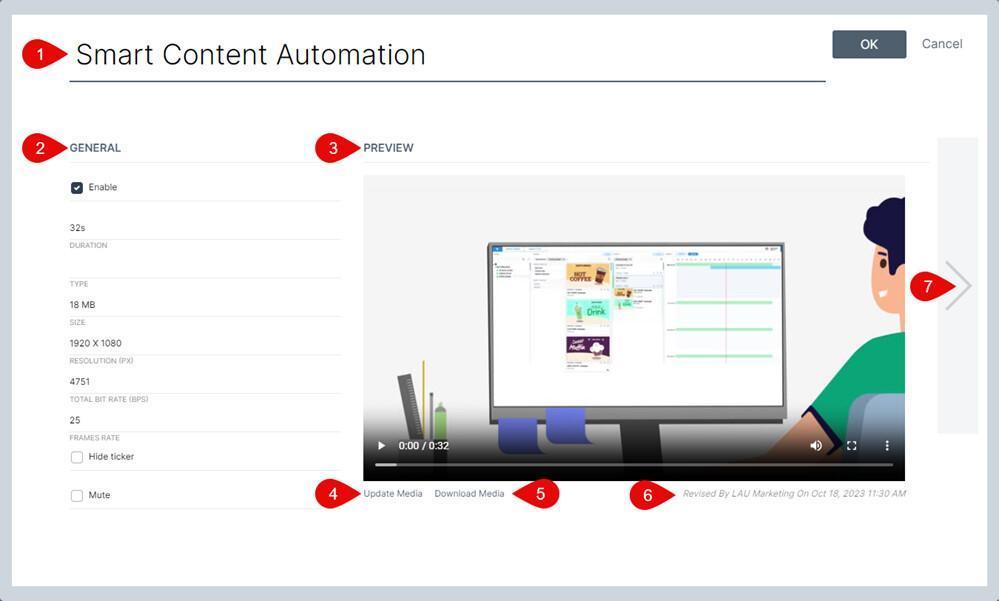This screenshot has width=999, height=601.
Task: Click the PREVIEW section heading
Action: 388,148
